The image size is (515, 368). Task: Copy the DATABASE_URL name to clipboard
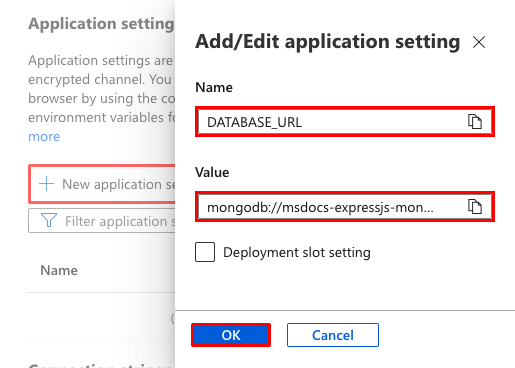tap(475, 121)
